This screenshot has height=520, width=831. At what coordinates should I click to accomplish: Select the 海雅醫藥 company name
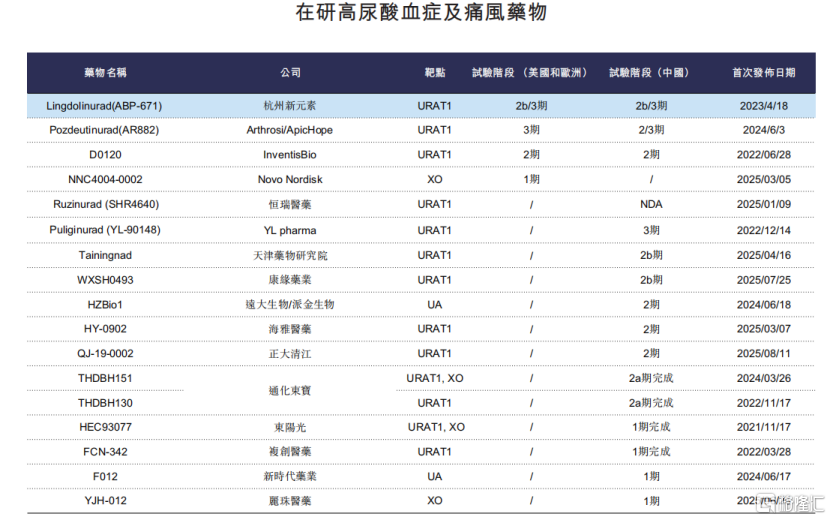(290, 329)
